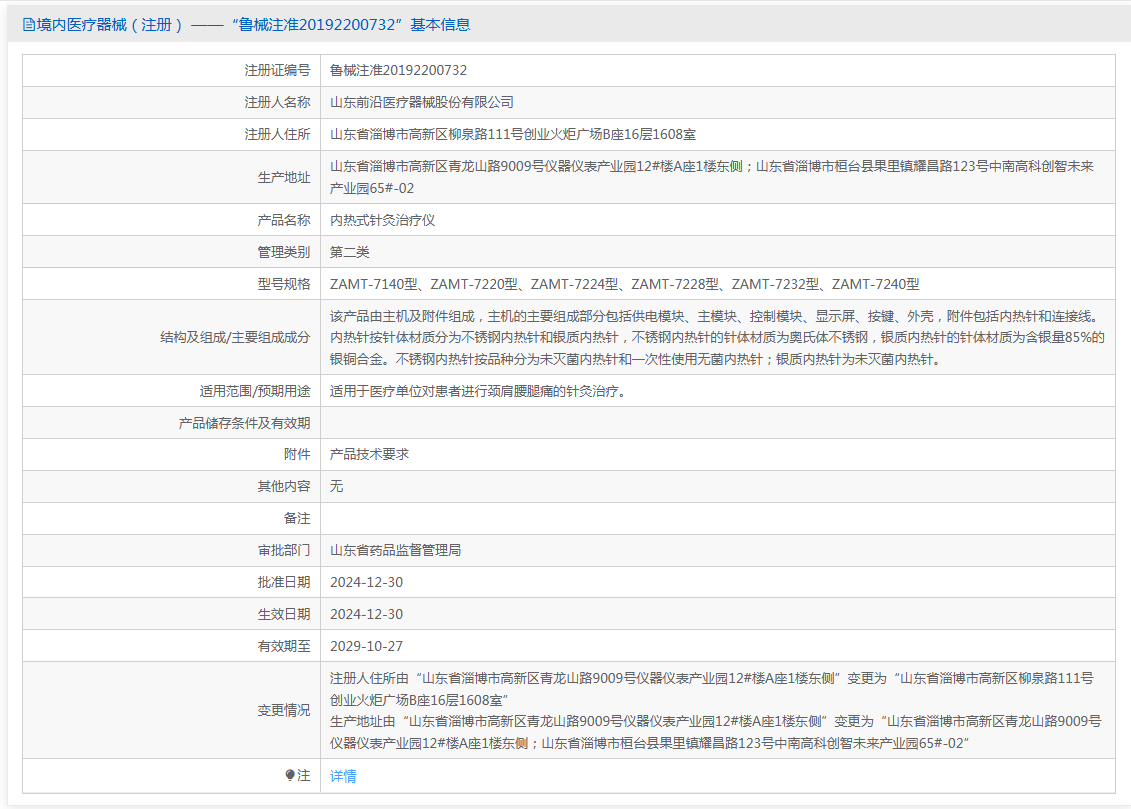This screenshot has width=1131, height=809.
Task: Click the 第二类 management category value
Action: click(350, 252)
